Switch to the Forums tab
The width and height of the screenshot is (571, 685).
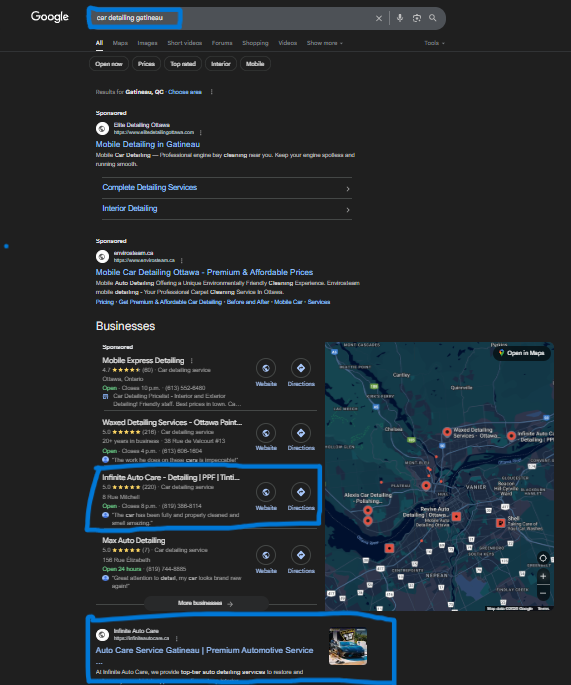pyautogui.click(x=222, y=43)
